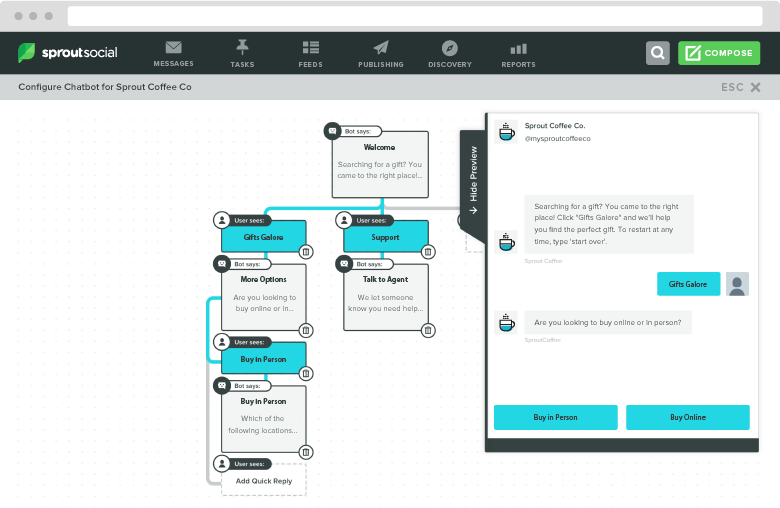780x508 pixels.
Task: Select the cyan Buy in Person quick reply node
Action: (x=264, y=358)
